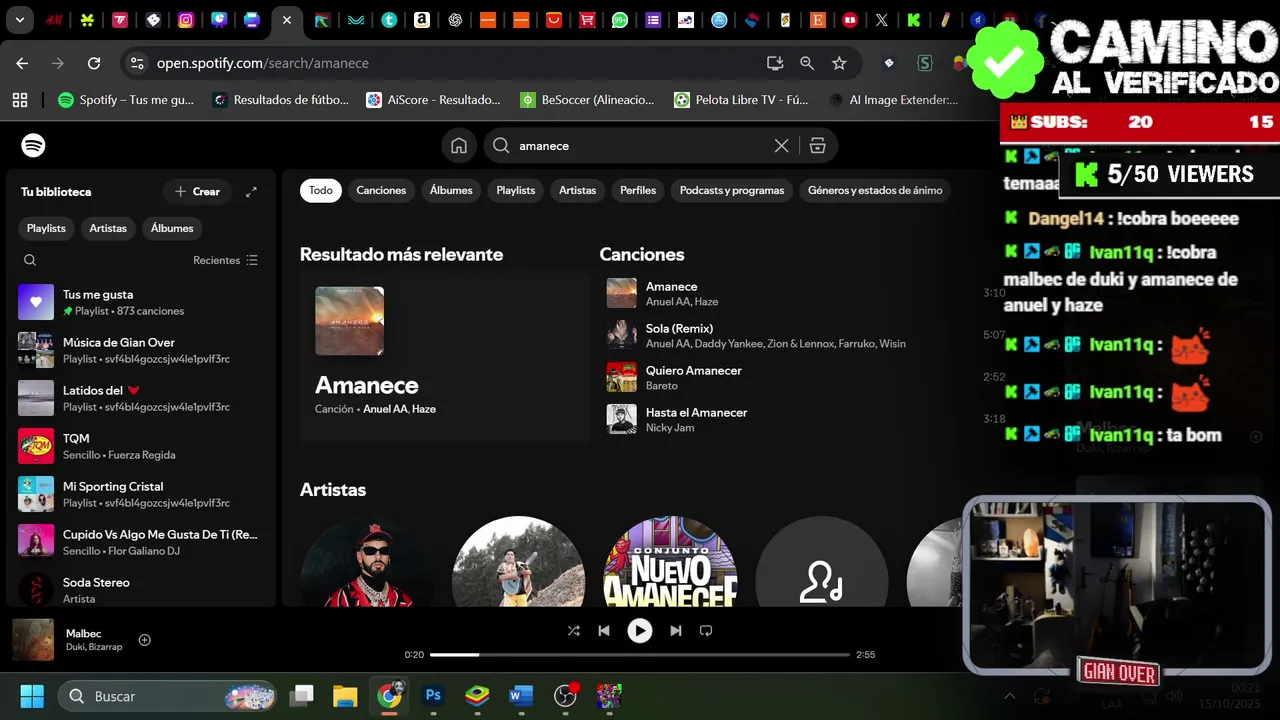Toggle repeat mode
The image size is (1280, 720).
click(706, 631)
